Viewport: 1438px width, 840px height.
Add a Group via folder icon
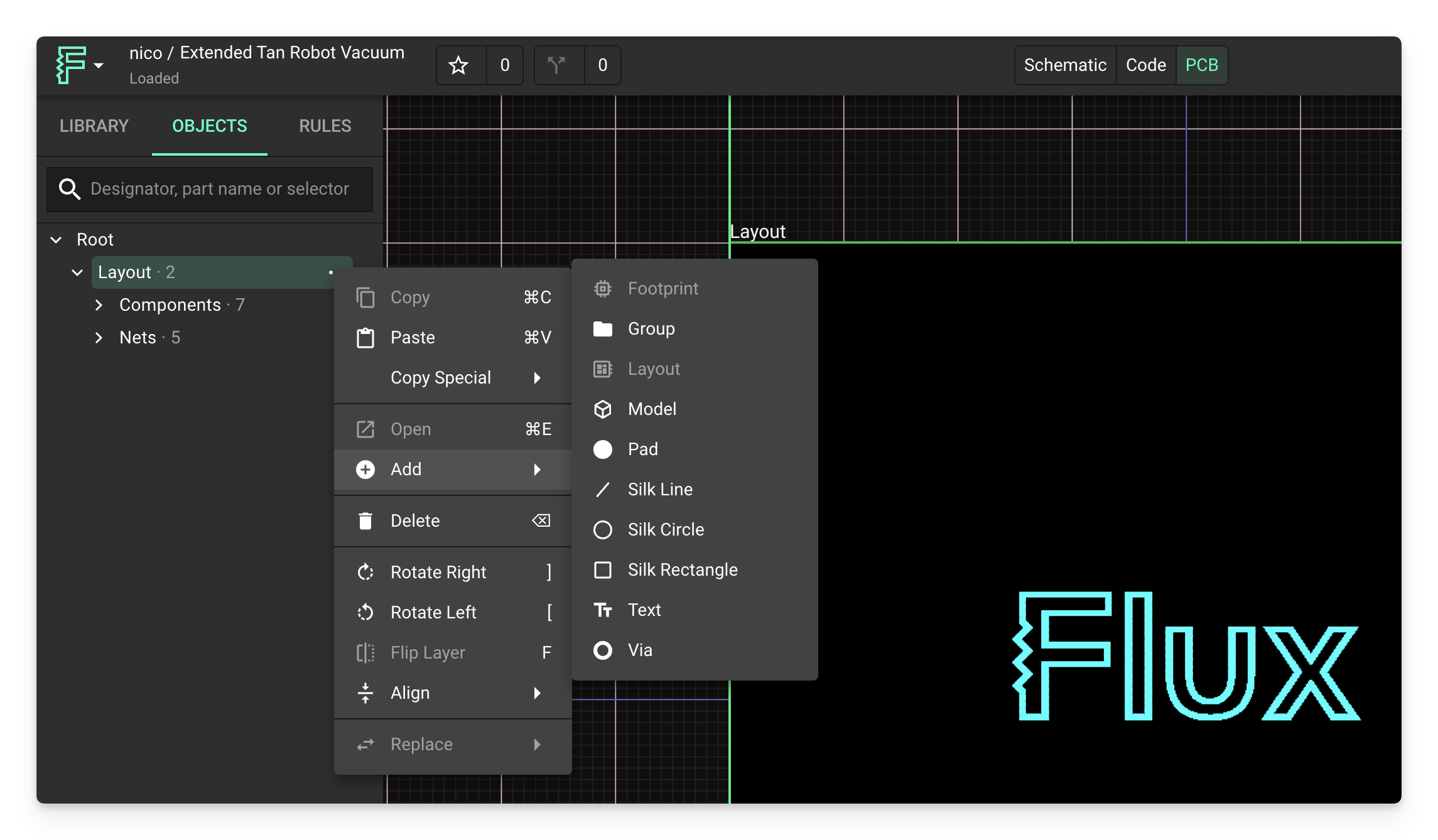click(x=603, y=329)
